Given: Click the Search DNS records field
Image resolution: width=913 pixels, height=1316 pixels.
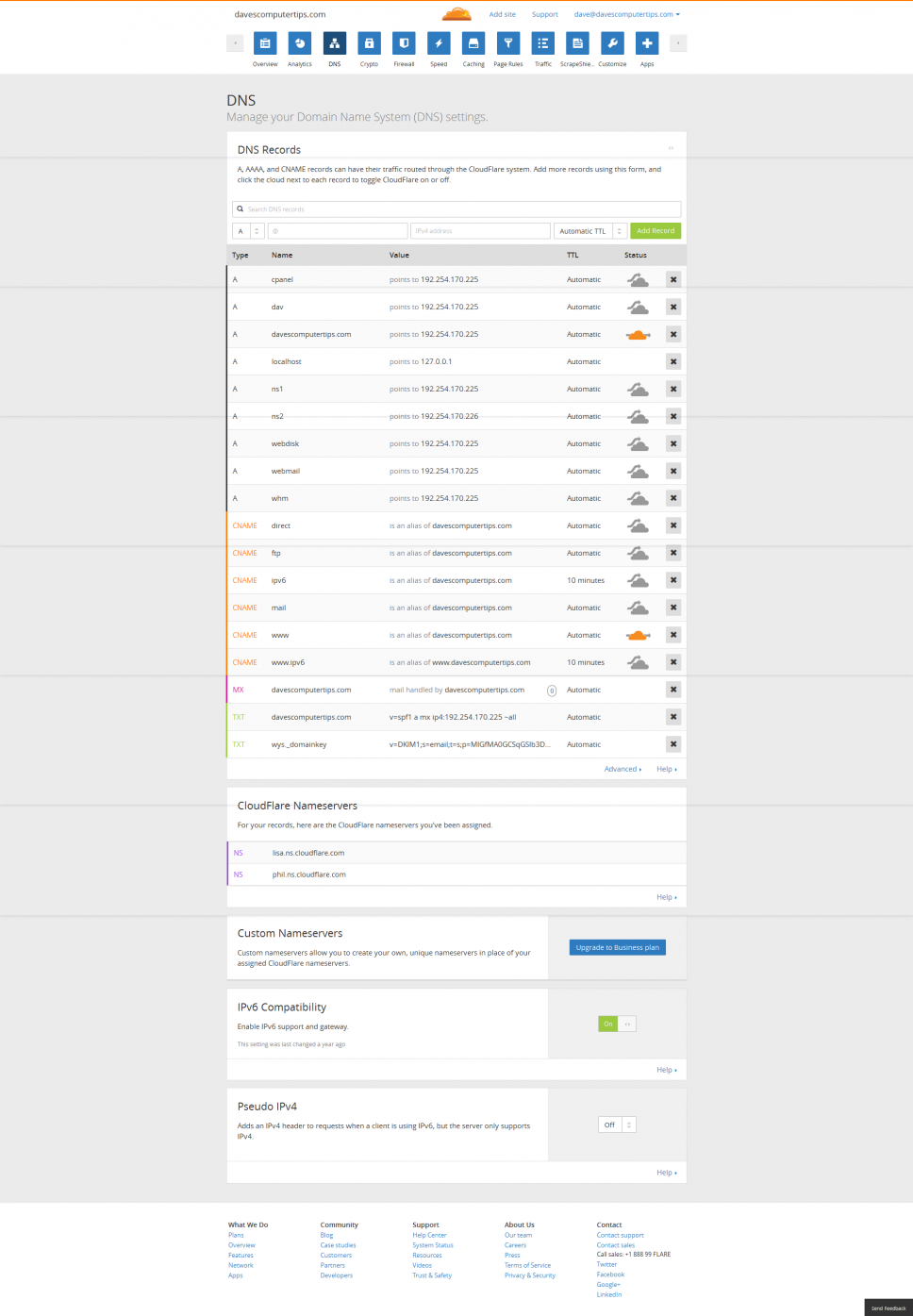Looking at the screenshot, I should point(456,208).
